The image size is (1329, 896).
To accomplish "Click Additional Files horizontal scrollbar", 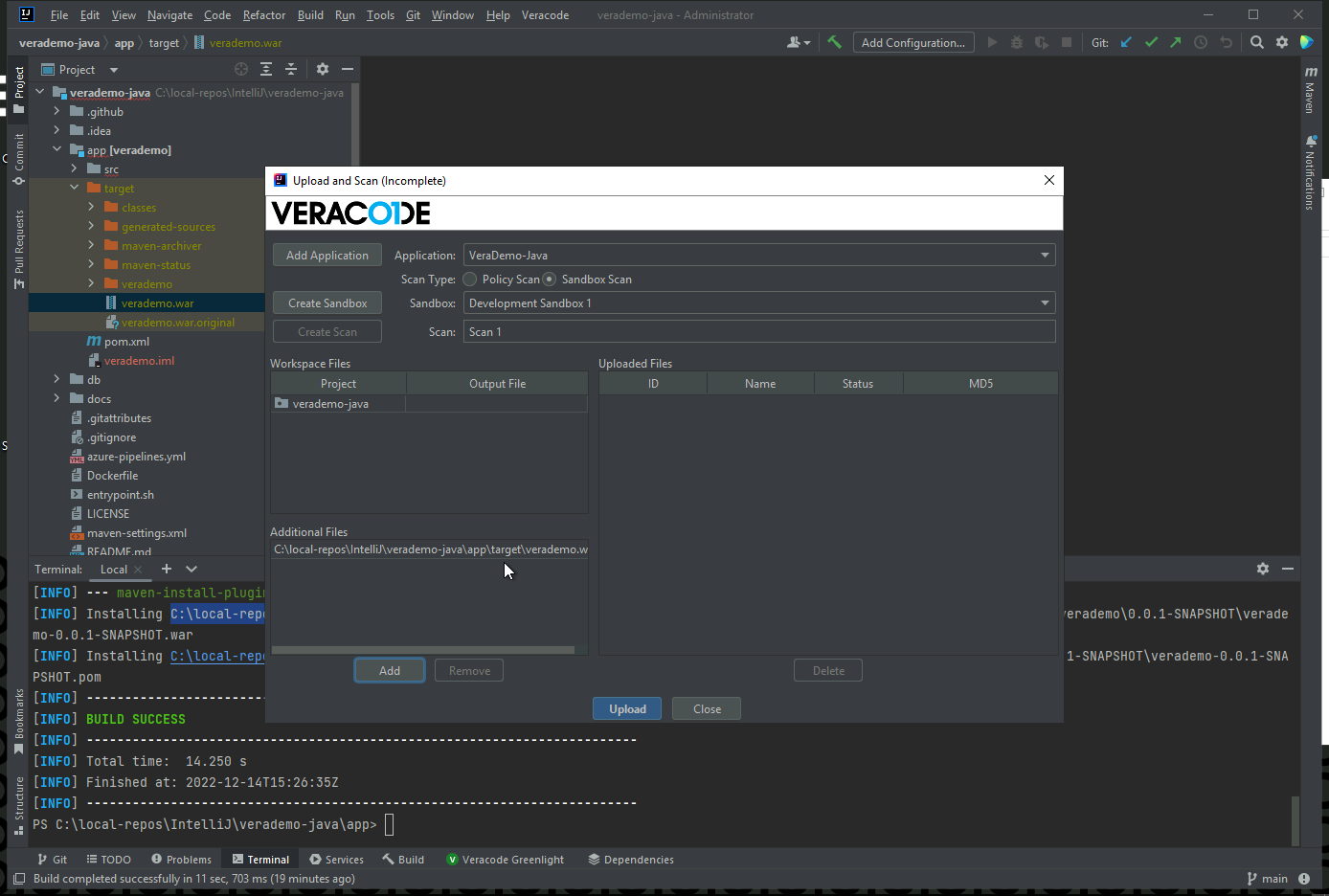I will click(423, 650).
